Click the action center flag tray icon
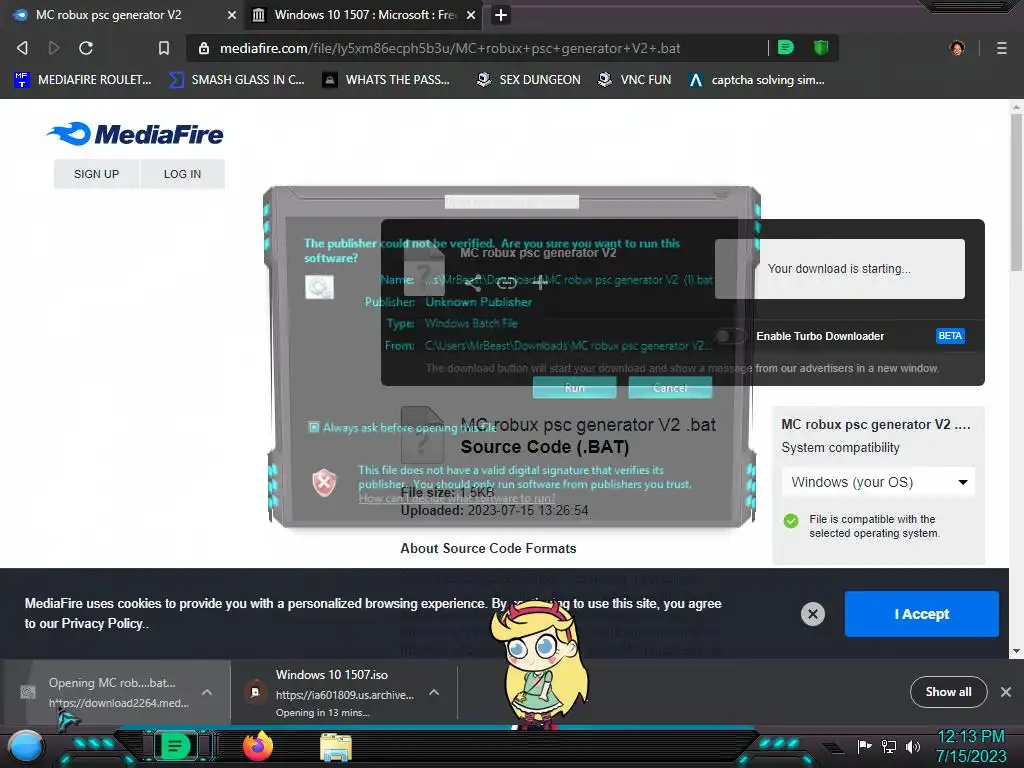The image size is (1024, 768). pyautogui.click(x=864, y=746)
